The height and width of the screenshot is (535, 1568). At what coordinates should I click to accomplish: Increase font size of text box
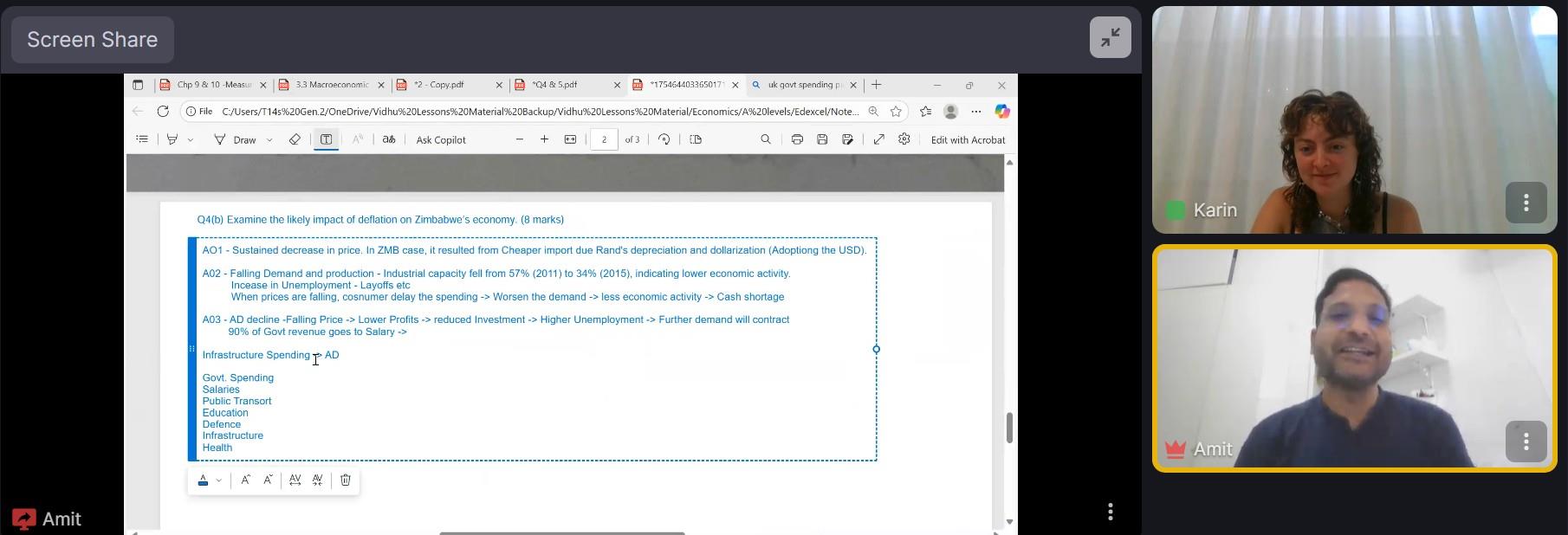pos(246,480)
